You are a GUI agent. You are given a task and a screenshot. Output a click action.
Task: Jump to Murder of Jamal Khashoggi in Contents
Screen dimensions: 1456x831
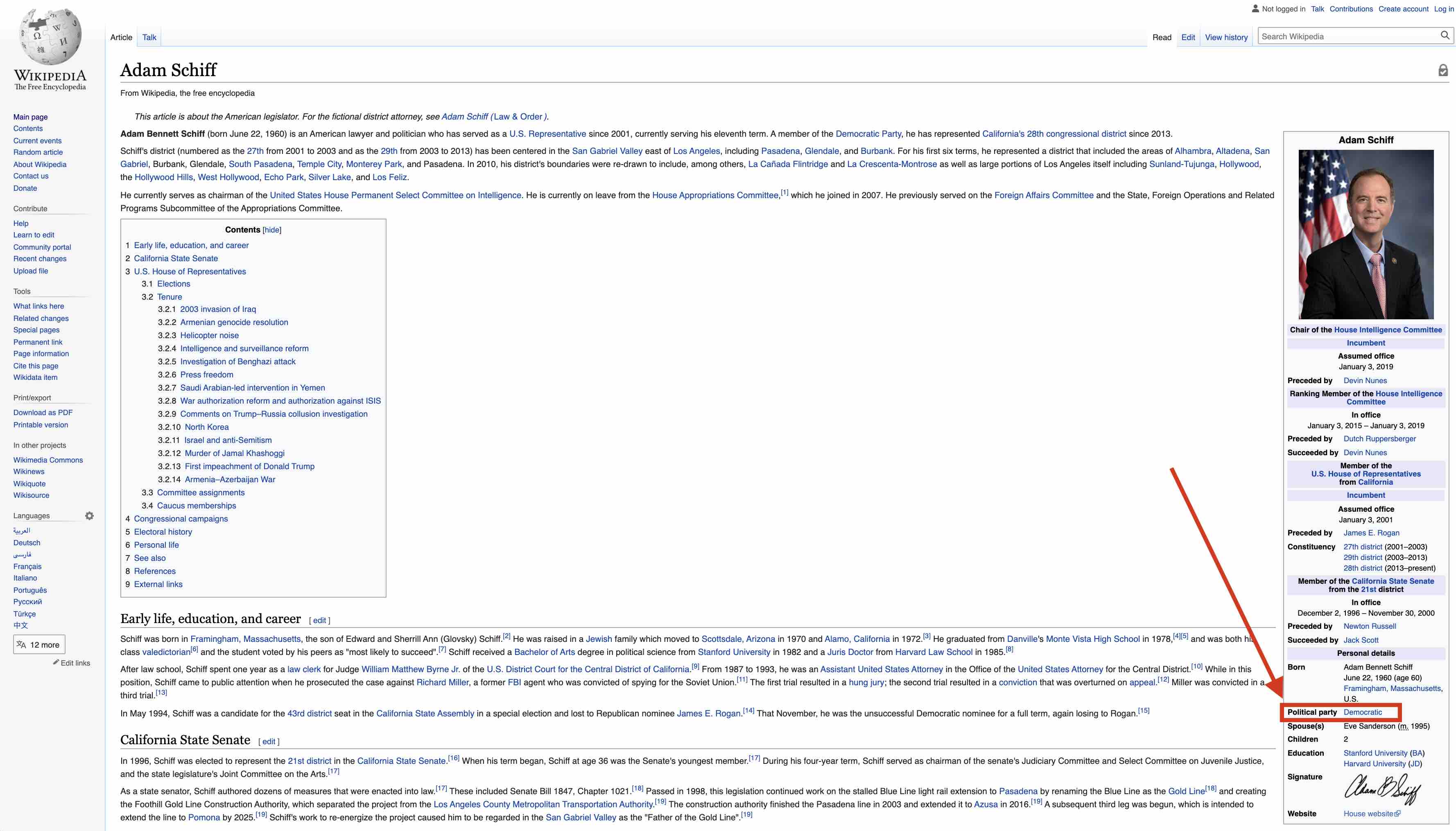[234, 453]
